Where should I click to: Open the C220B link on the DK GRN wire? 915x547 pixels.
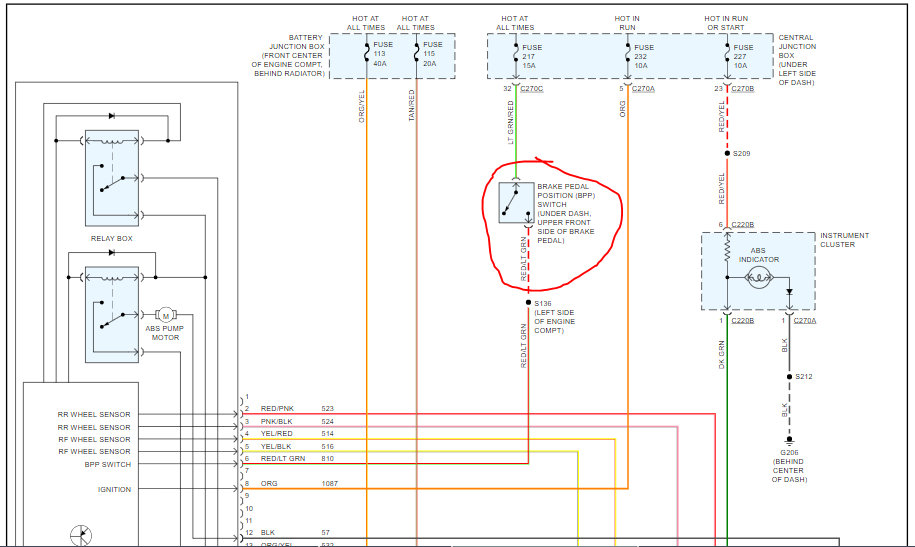coord(742,320)
